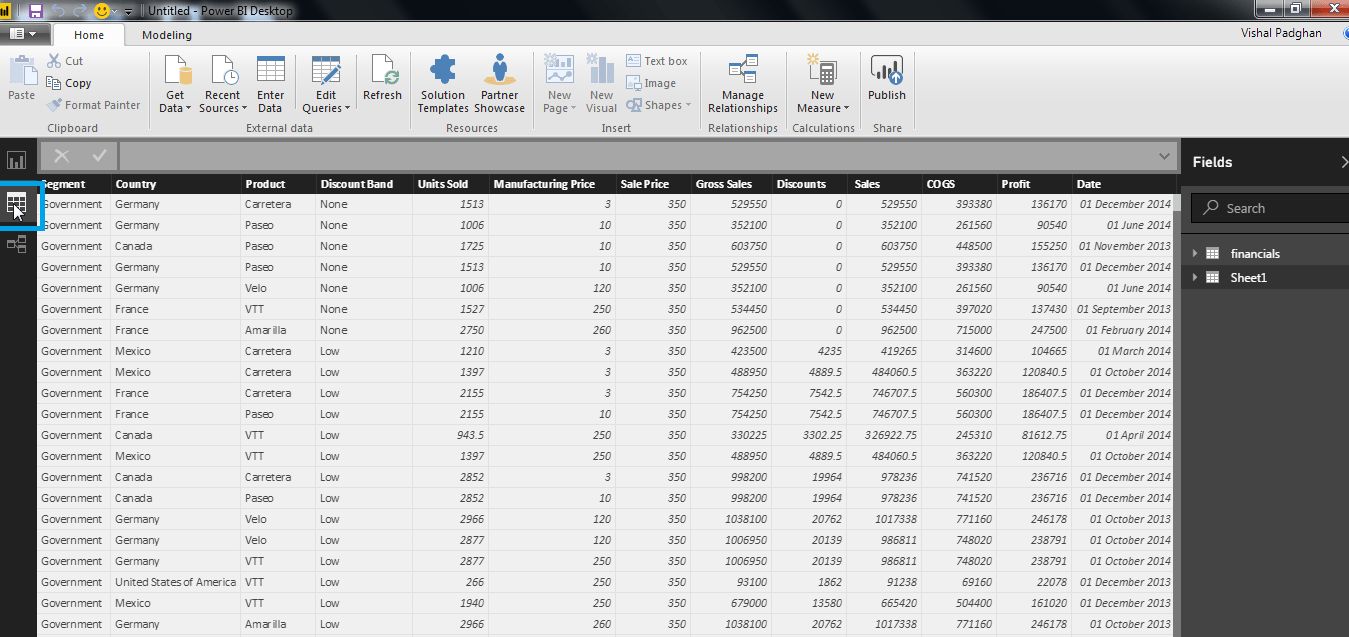Expand the Sheet1 table in Fields
Viewport: 1349px width, 637px height.
pos(1195,278)
